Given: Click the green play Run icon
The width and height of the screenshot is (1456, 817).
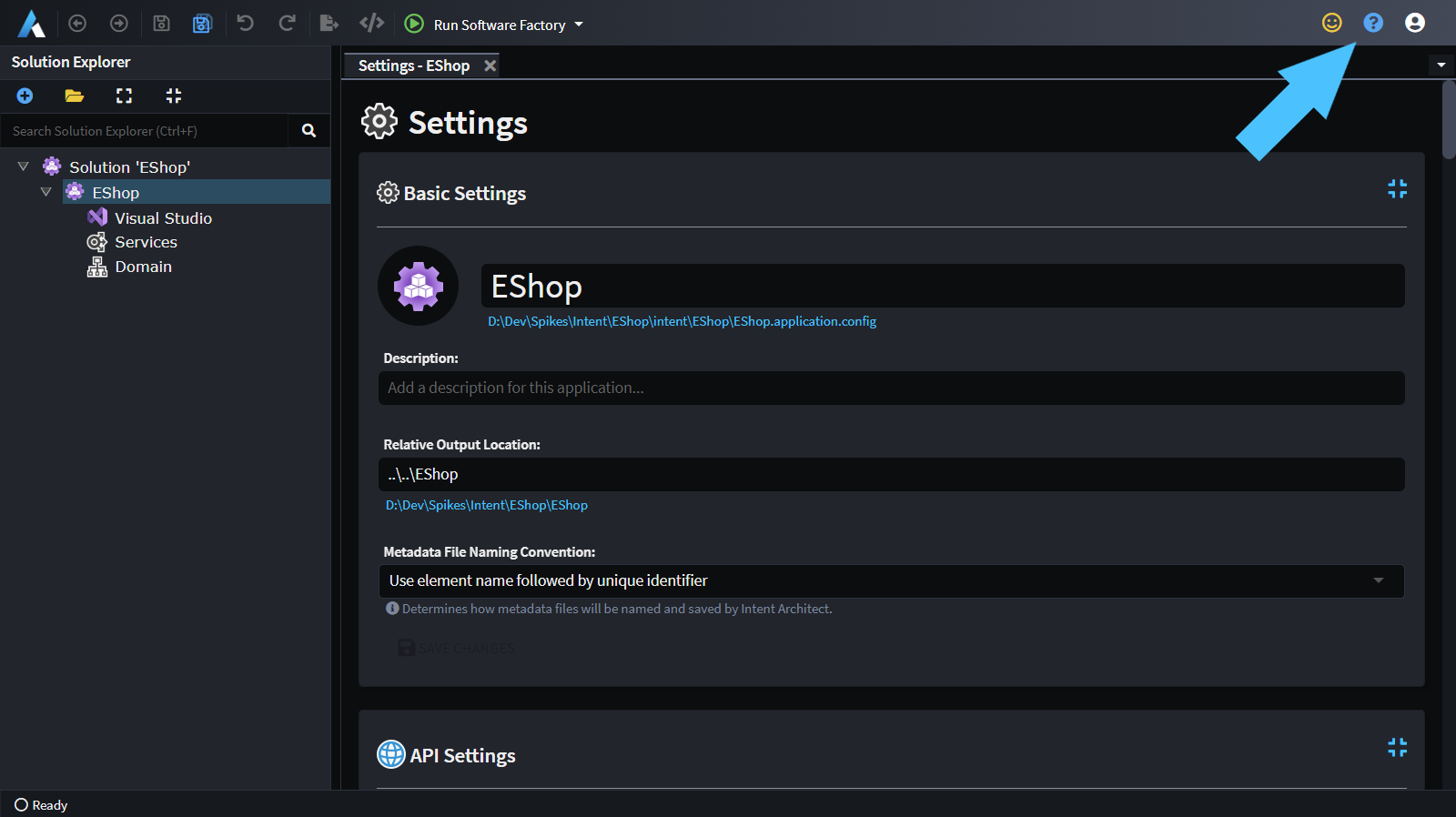Looking at the screenshot, I should point(414,24).
